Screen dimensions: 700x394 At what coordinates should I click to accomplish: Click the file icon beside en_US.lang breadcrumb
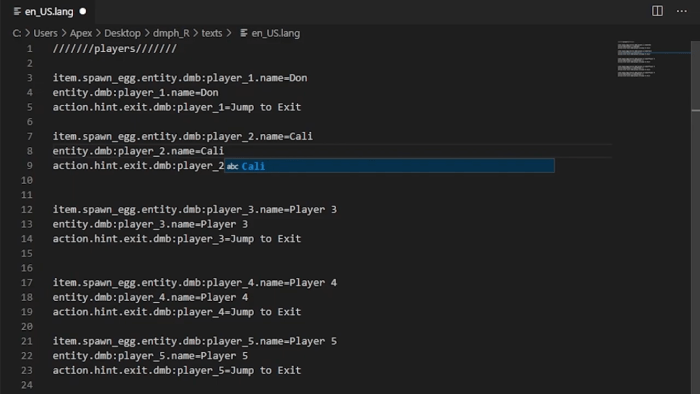tap(244, 33)
